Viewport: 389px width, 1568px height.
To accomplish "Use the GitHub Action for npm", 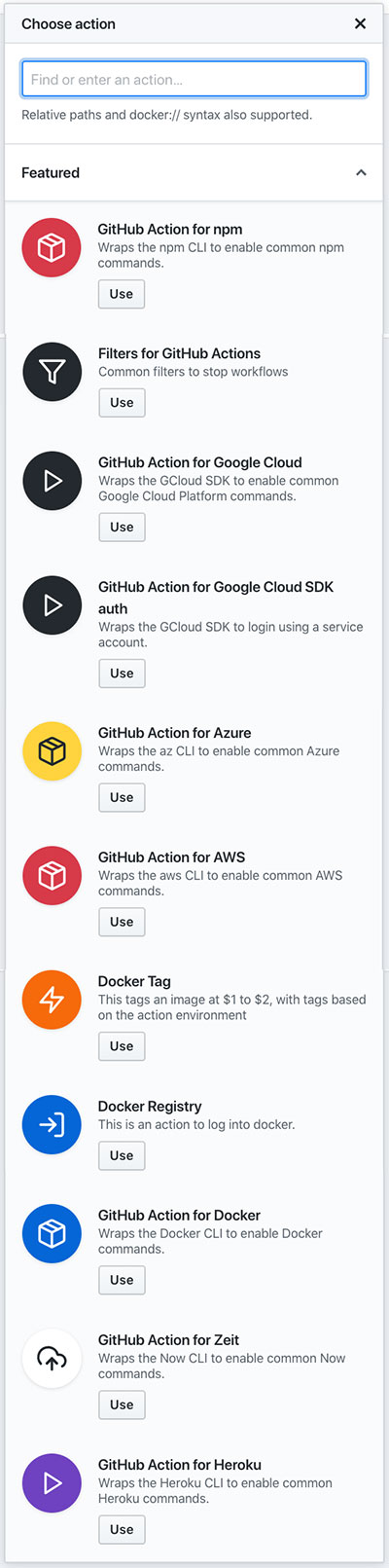I will (122, 294).
